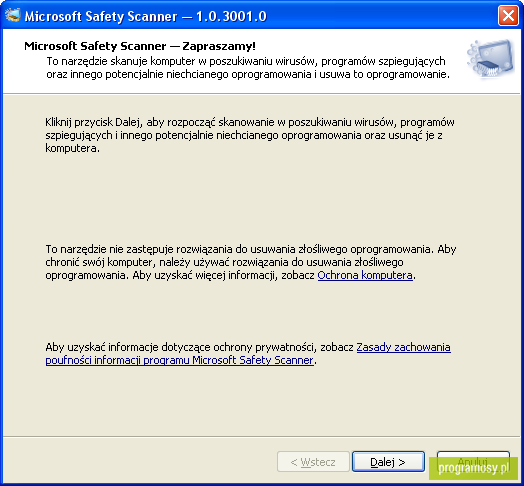Open the Ochrona komputera link
The image size is (524, 486).
365,275
